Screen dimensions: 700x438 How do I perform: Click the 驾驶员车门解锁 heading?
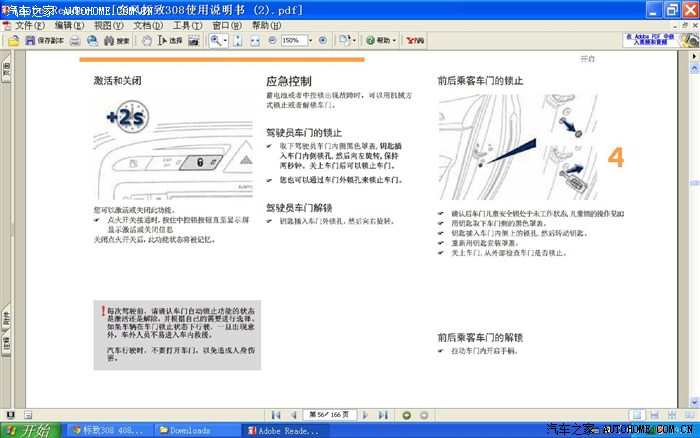299,208
